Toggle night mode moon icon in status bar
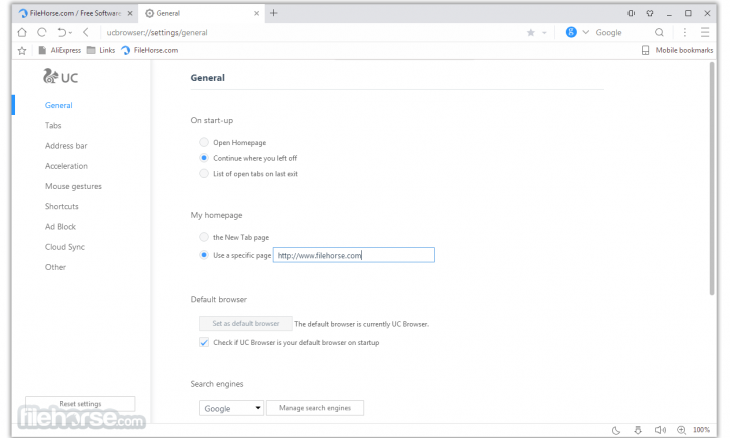Screen dimensions: 730x438 tap(616, 430)
